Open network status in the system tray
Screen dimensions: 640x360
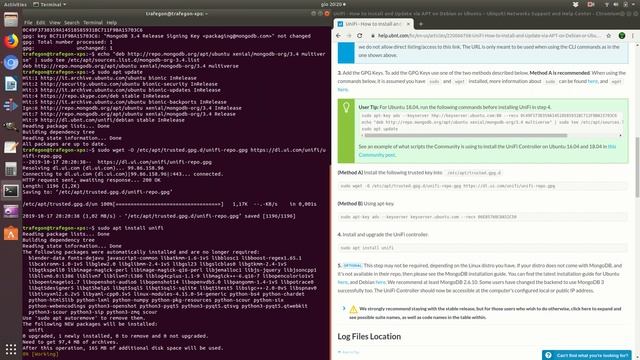pos(607,4)
